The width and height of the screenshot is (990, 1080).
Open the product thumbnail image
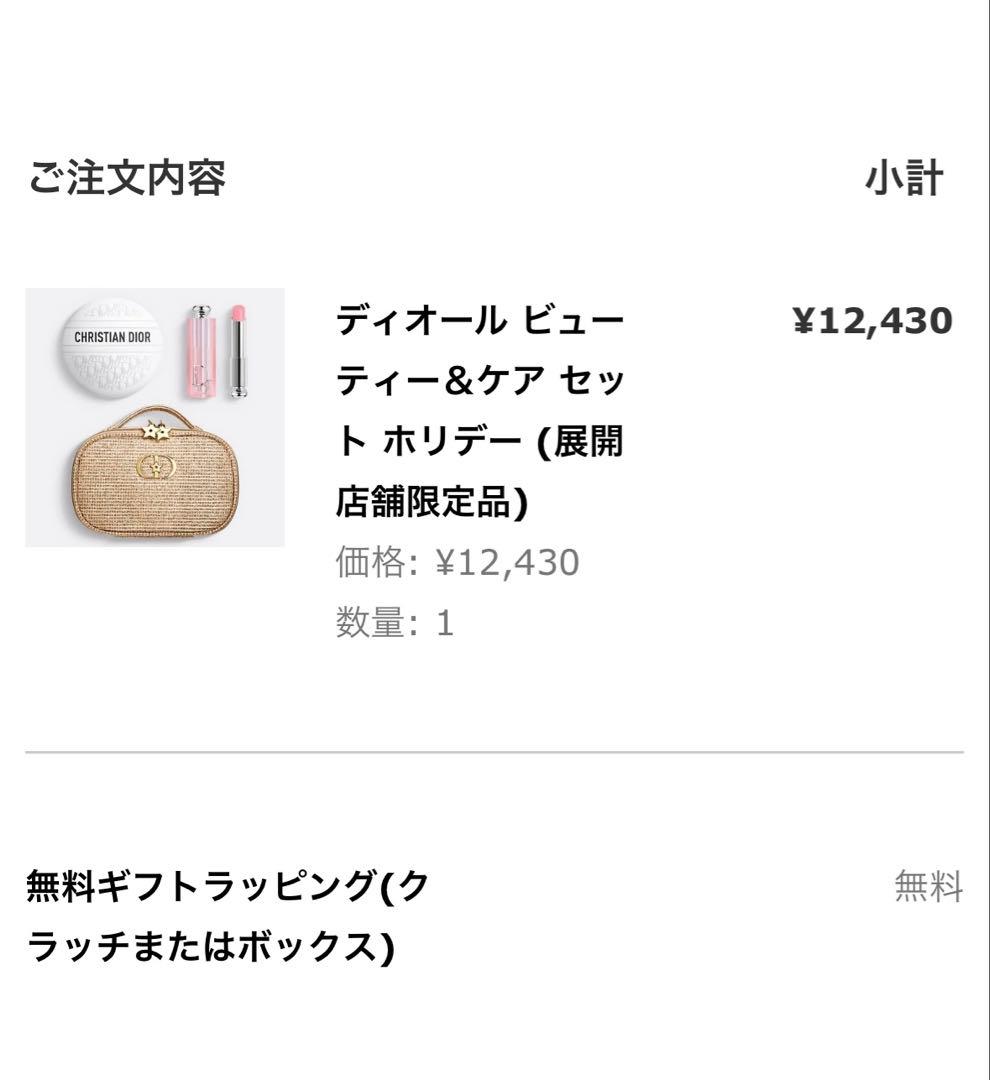tap(155, 417)
